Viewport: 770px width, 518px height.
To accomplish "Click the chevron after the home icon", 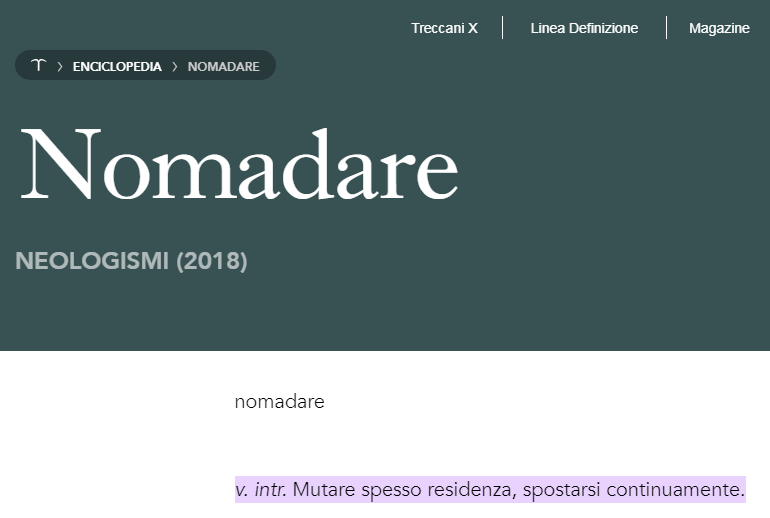I will coord(60,66).
